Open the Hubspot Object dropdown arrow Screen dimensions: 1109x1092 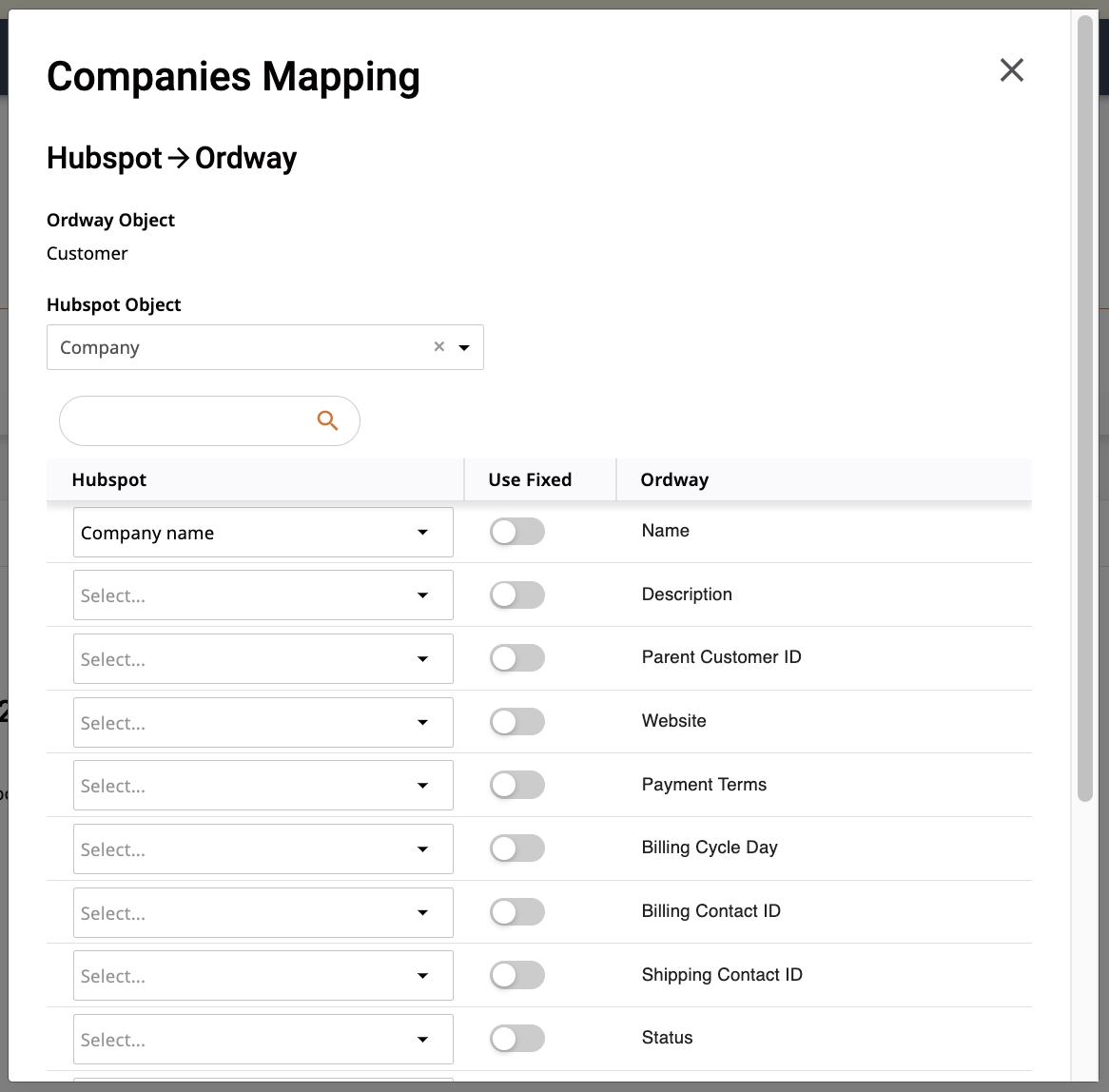[x=464, y=347]
